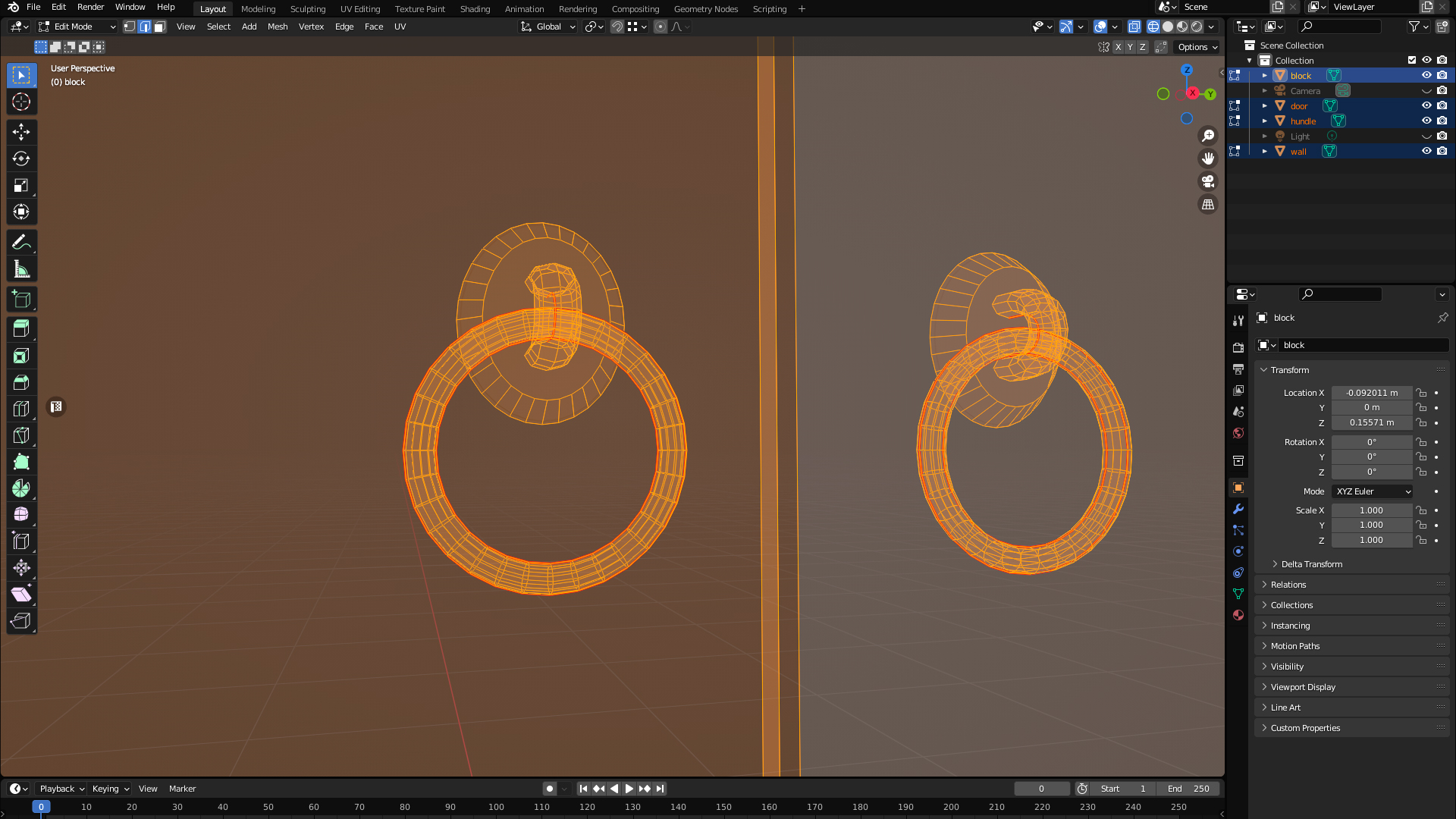Choose the Measure tool

pyautogui.click(x=21, y=269)
